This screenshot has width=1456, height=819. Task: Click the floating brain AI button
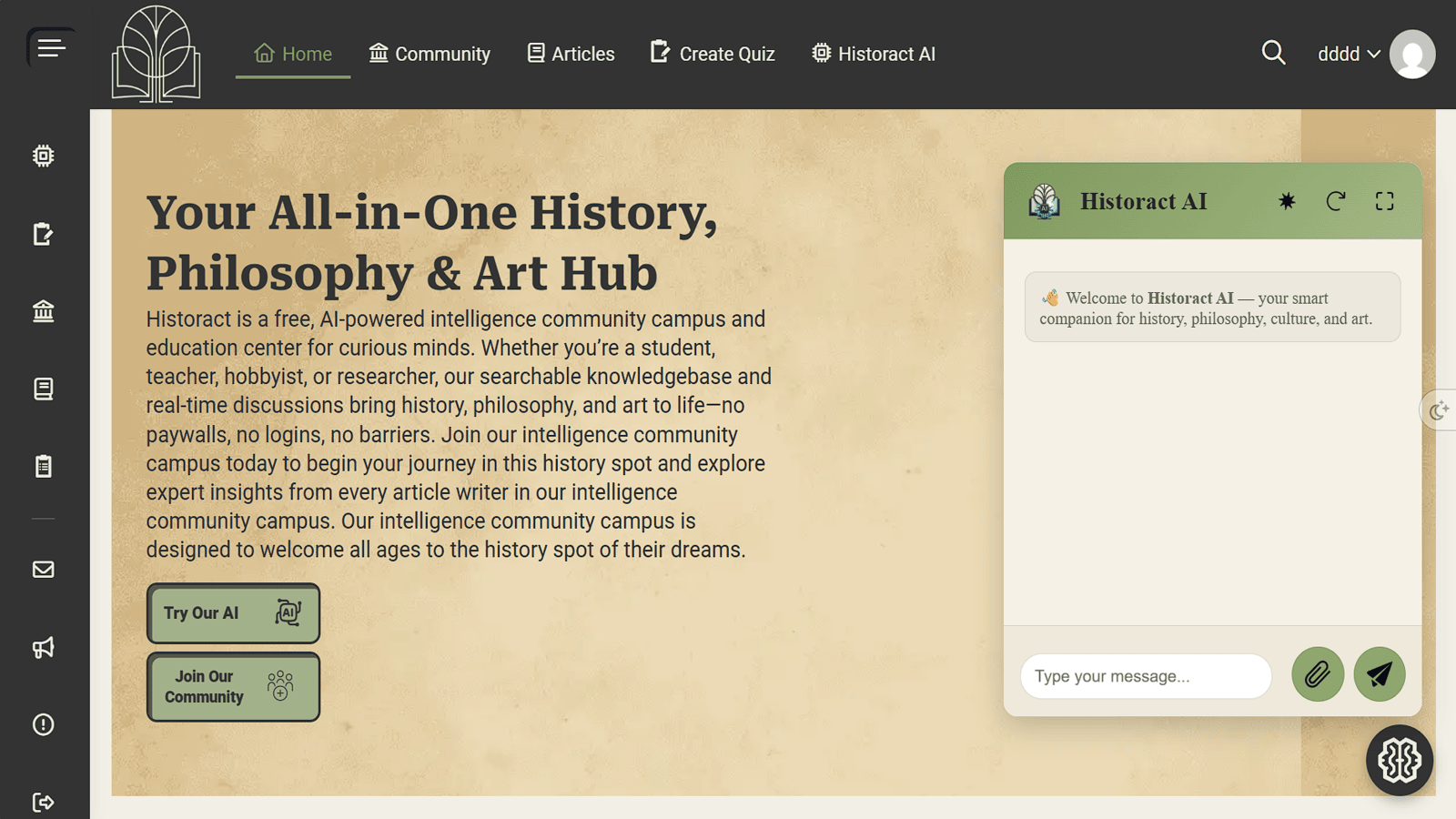point(1399,760)
